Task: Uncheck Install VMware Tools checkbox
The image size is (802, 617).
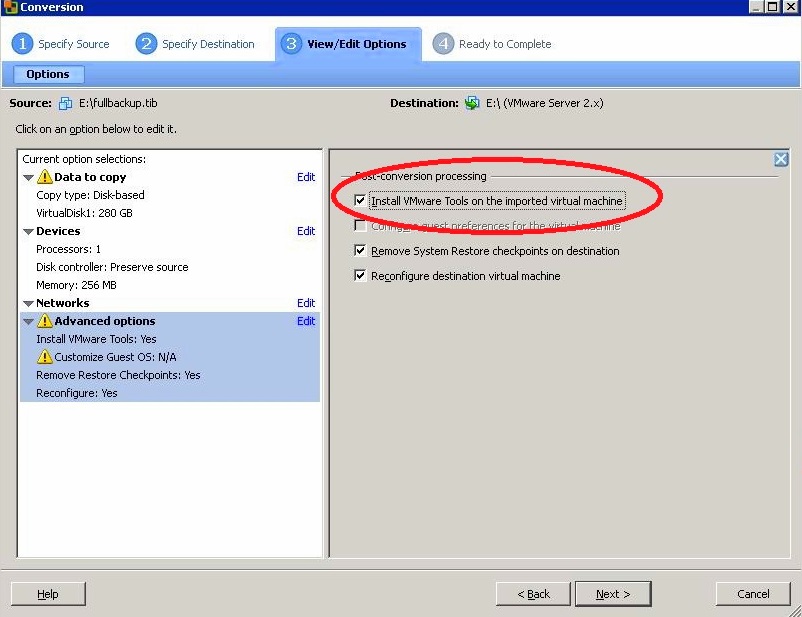Action: tap(360, 201)
